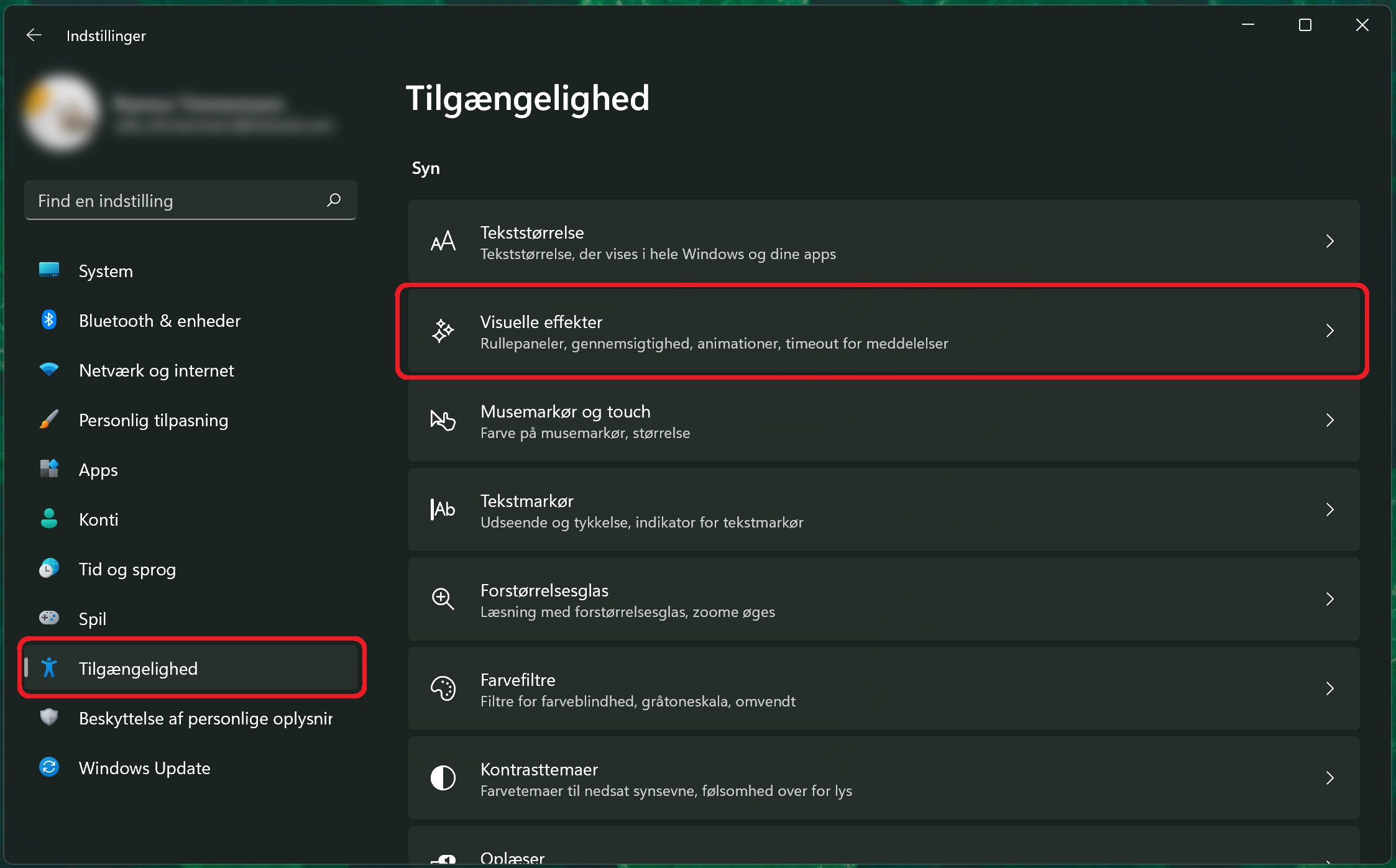Screen dimensions: 1396x868
Task: Click the Tekstmarkør Ab icon
Action: (443, 509)
